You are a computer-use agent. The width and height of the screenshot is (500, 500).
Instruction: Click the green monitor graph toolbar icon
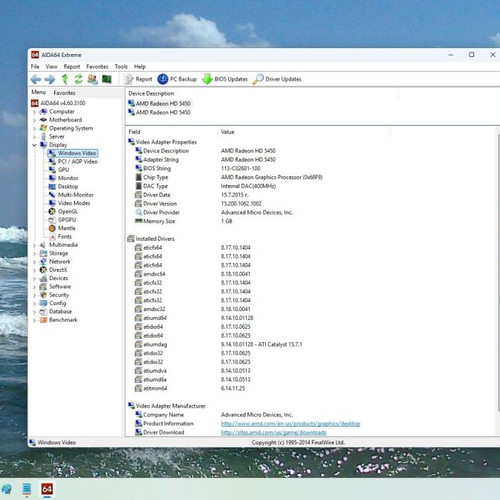click(107, 79)
